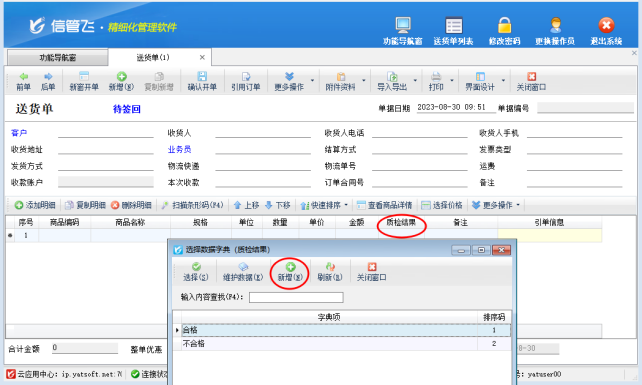Click the 确认开单 save icon
Image resolution: width=642 pixels, height=385 pixels.
(x=202, y=81)
